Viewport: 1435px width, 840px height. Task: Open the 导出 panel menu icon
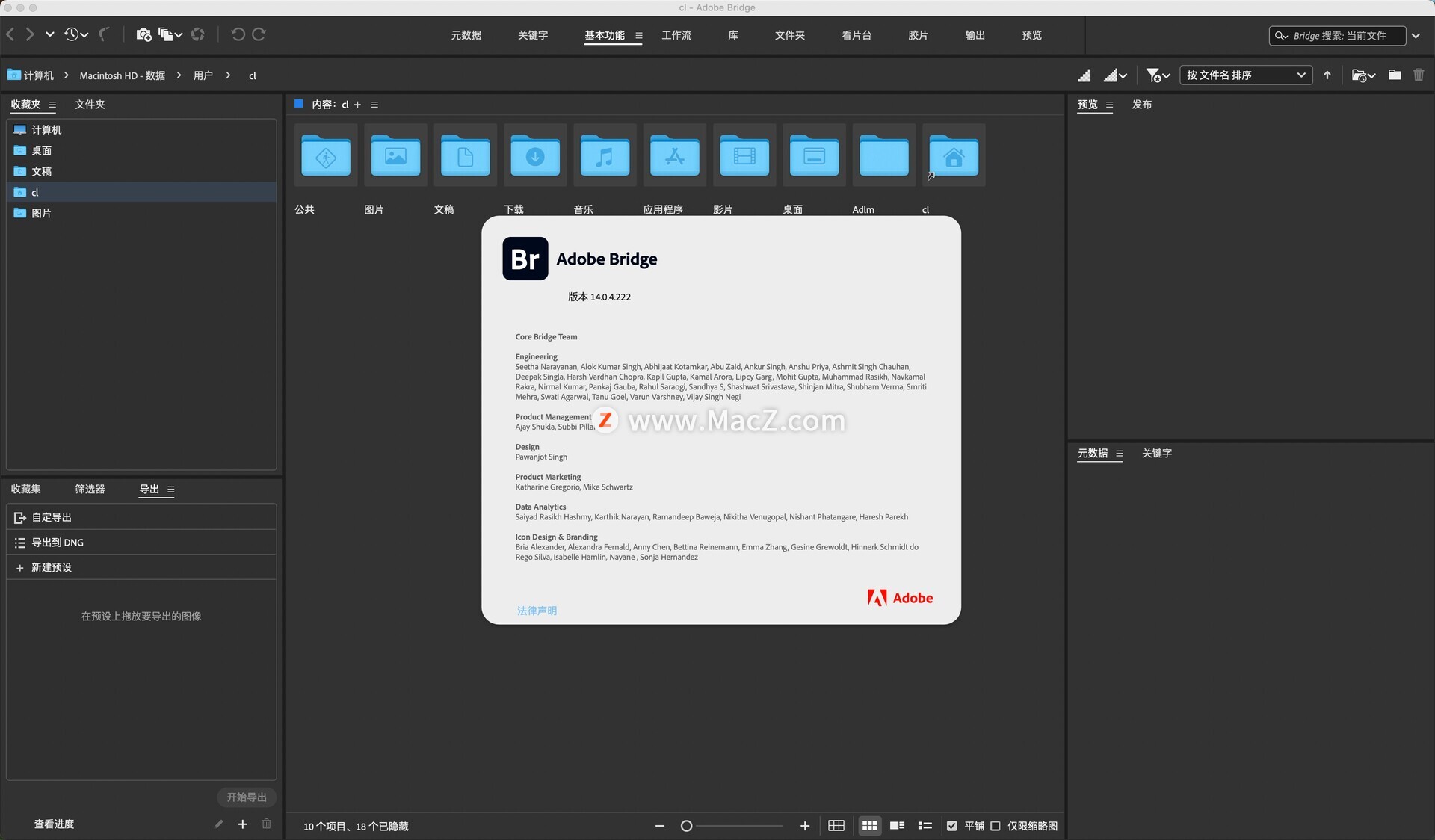(171, 490)
